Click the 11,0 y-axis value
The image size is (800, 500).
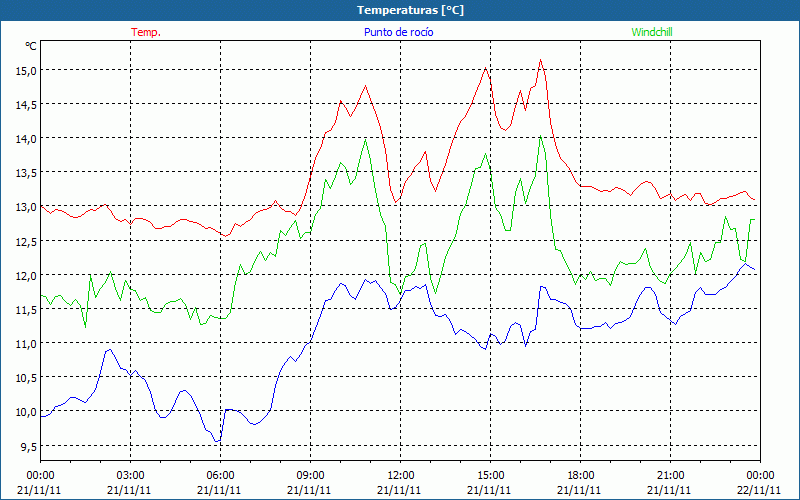pos(26,344)
